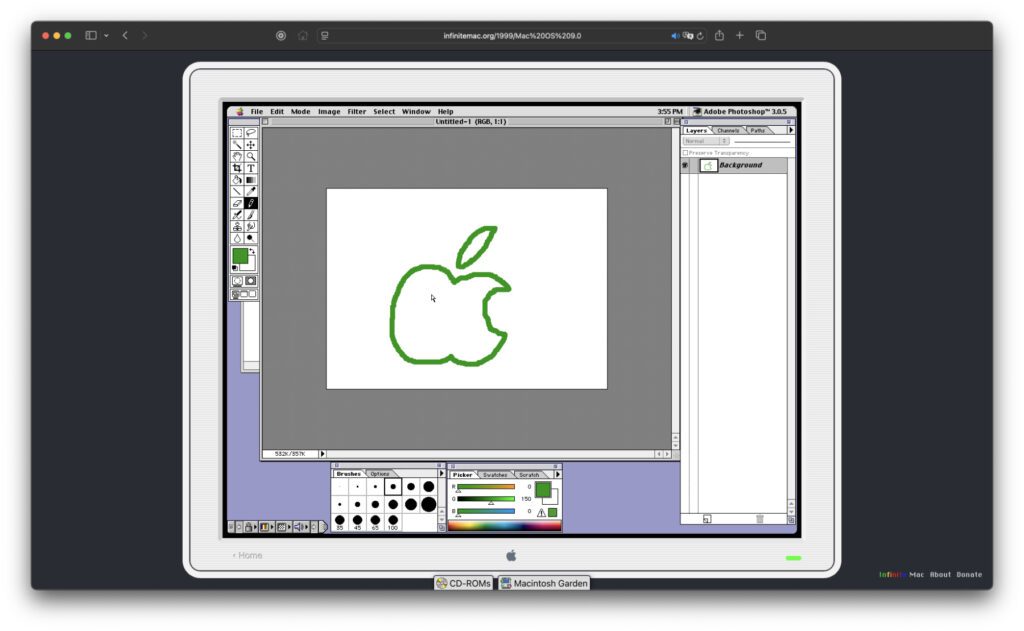Screen dimensions: 1024x631
Task: Toggle the highlighted medium brush in Brushes palette
Action: pyautogui.click(x=391, y=487)
